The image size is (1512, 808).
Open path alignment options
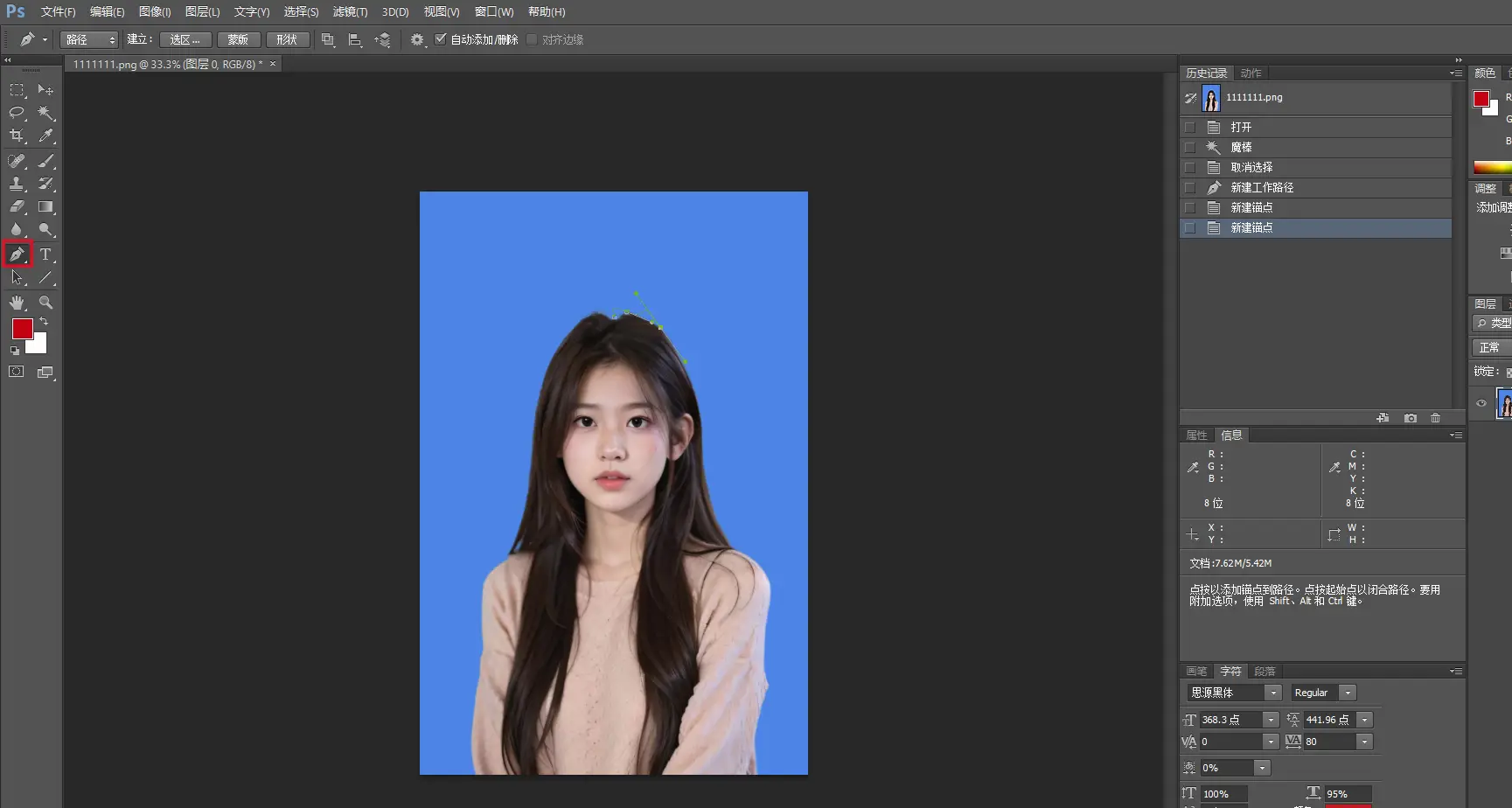pos(355,39)
